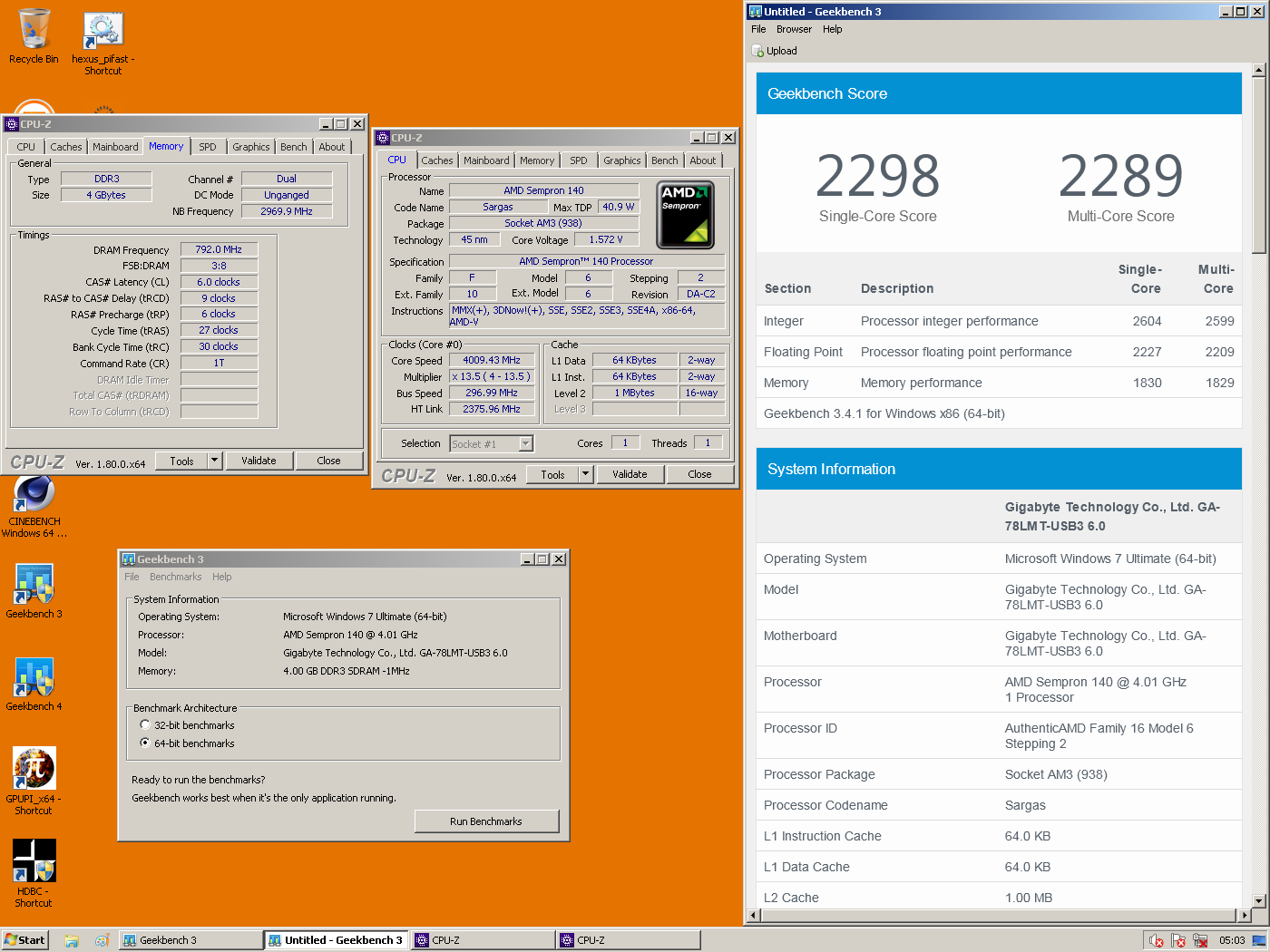1270x952 pixels.
Task: Click horizontal scrollbar left arrow in results
Action: (752, 916)
